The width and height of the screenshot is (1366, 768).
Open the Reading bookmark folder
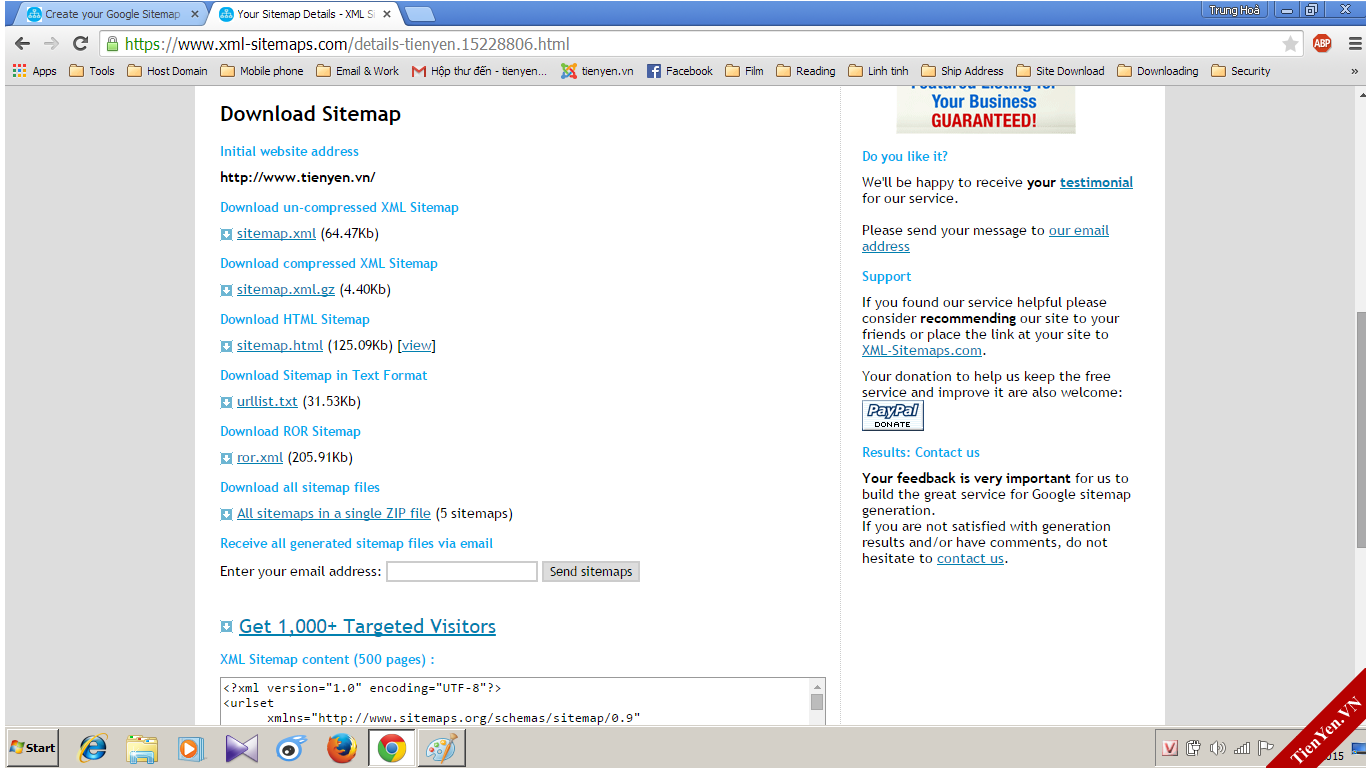[806, 71]
